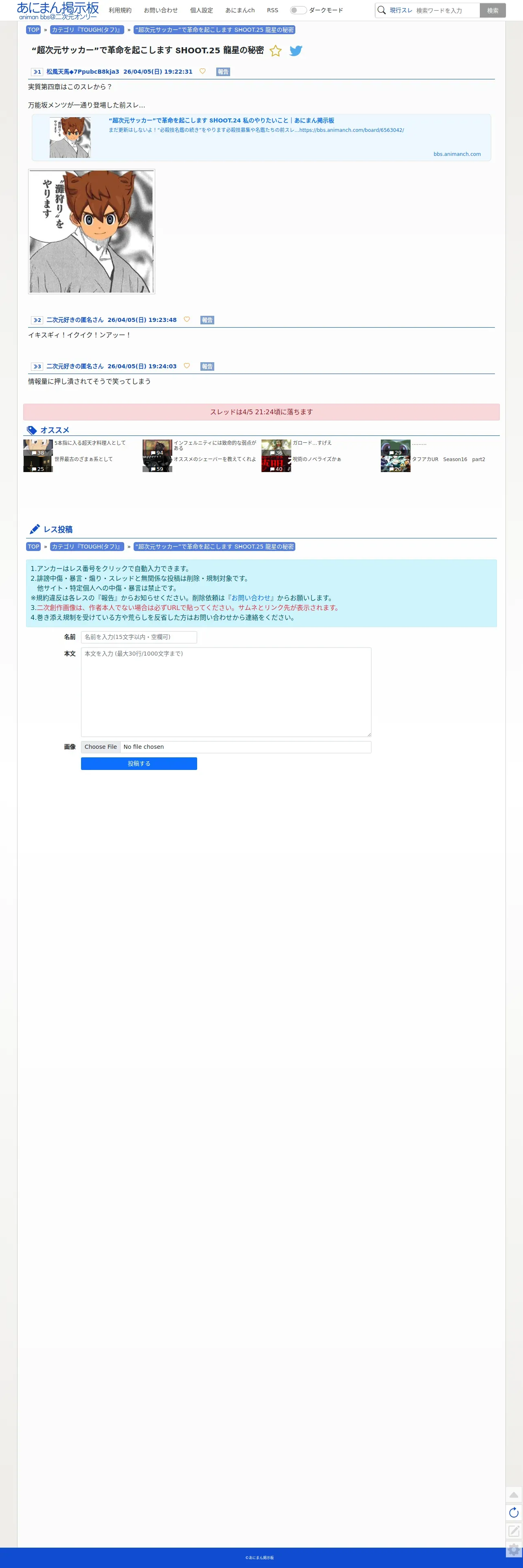Go to TOP in the upper breadcrumb
This screenshot has height=1568, width=523.
tap(33, 30)
